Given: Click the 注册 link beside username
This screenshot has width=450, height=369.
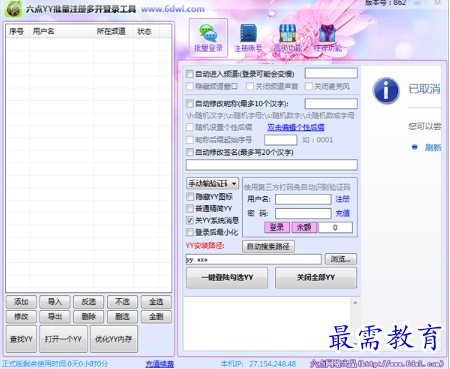Looking at the screenshot, I should (x=342, y=199).
